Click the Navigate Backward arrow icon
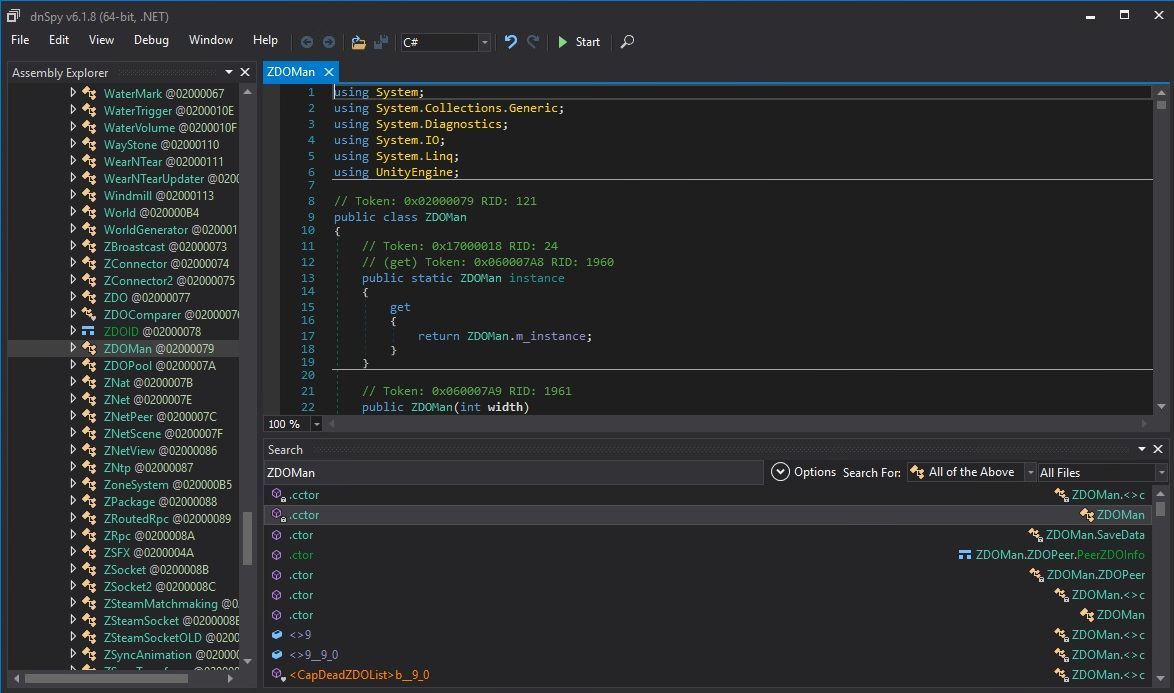The height and width of the screenshot is (693, 1174). point(307,42)
